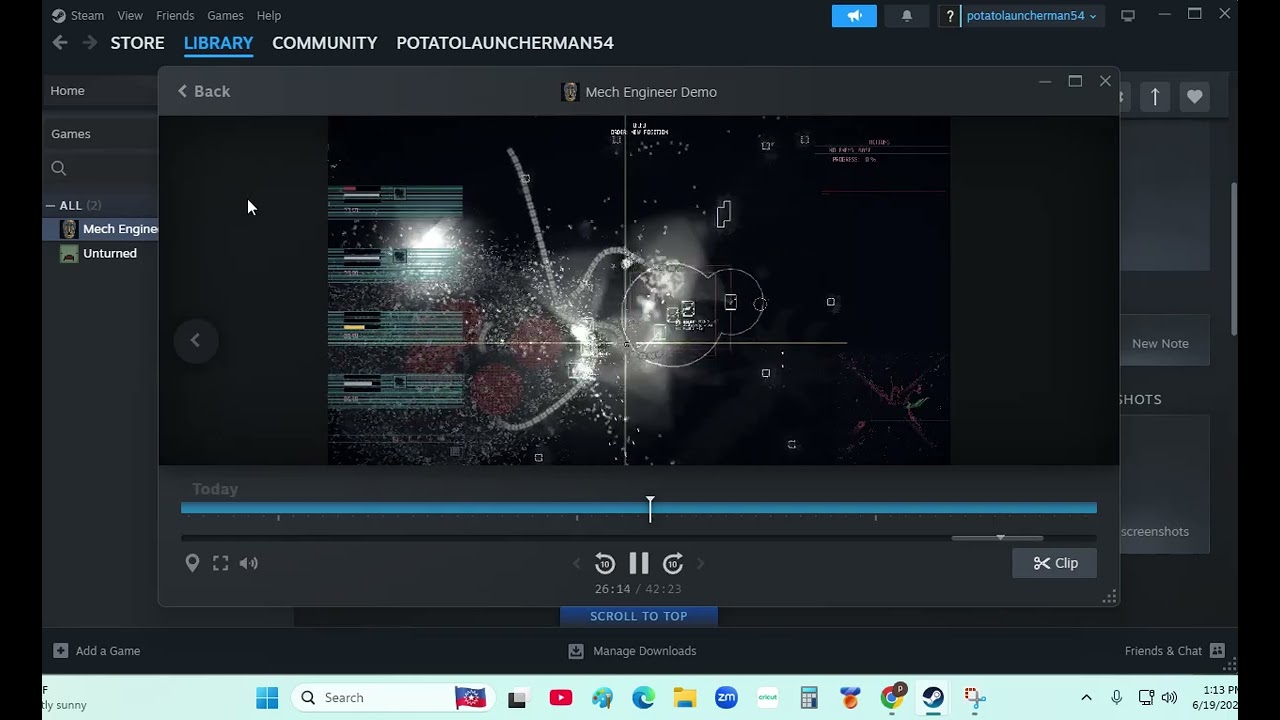Open Windows Start menu
1280x720 pixels.
click(267, 698)
